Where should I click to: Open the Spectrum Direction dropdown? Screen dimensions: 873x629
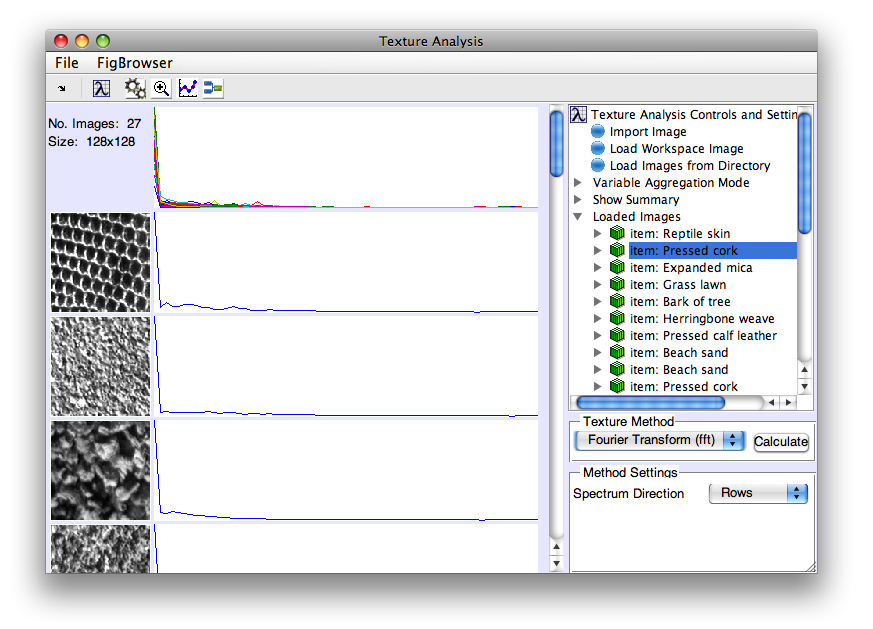coord(757,493)
